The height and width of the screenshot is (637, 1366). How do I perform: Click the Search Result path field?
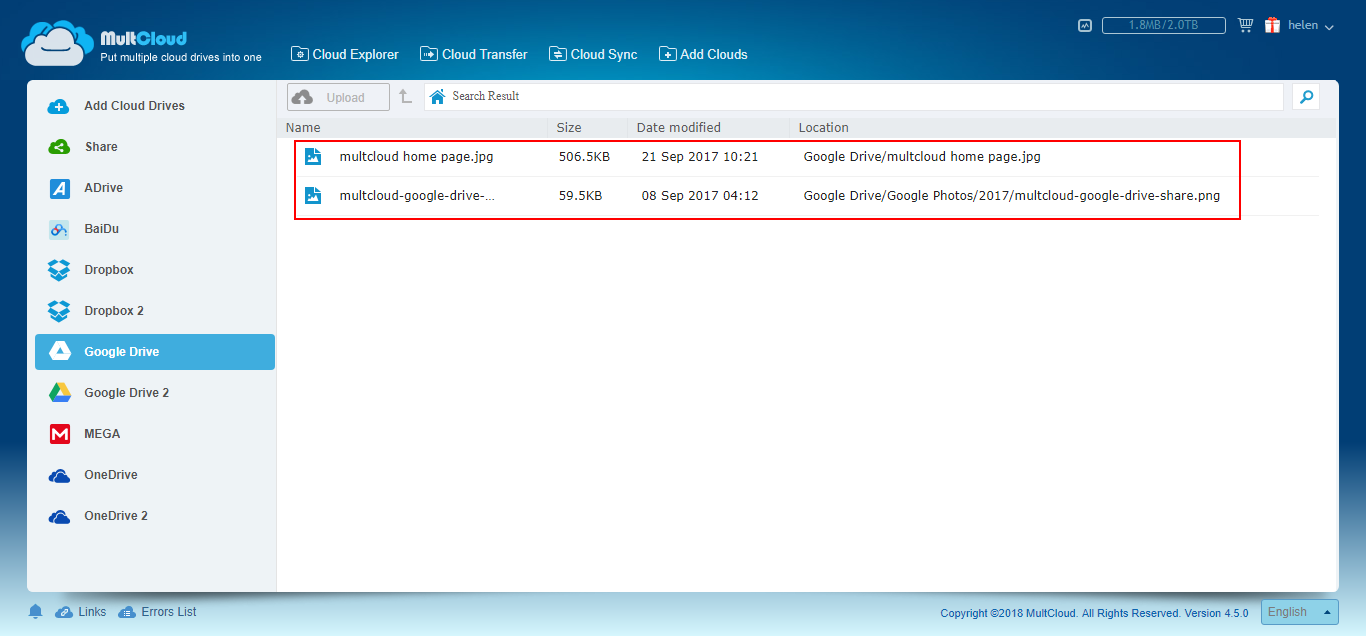tap(854, 96)
